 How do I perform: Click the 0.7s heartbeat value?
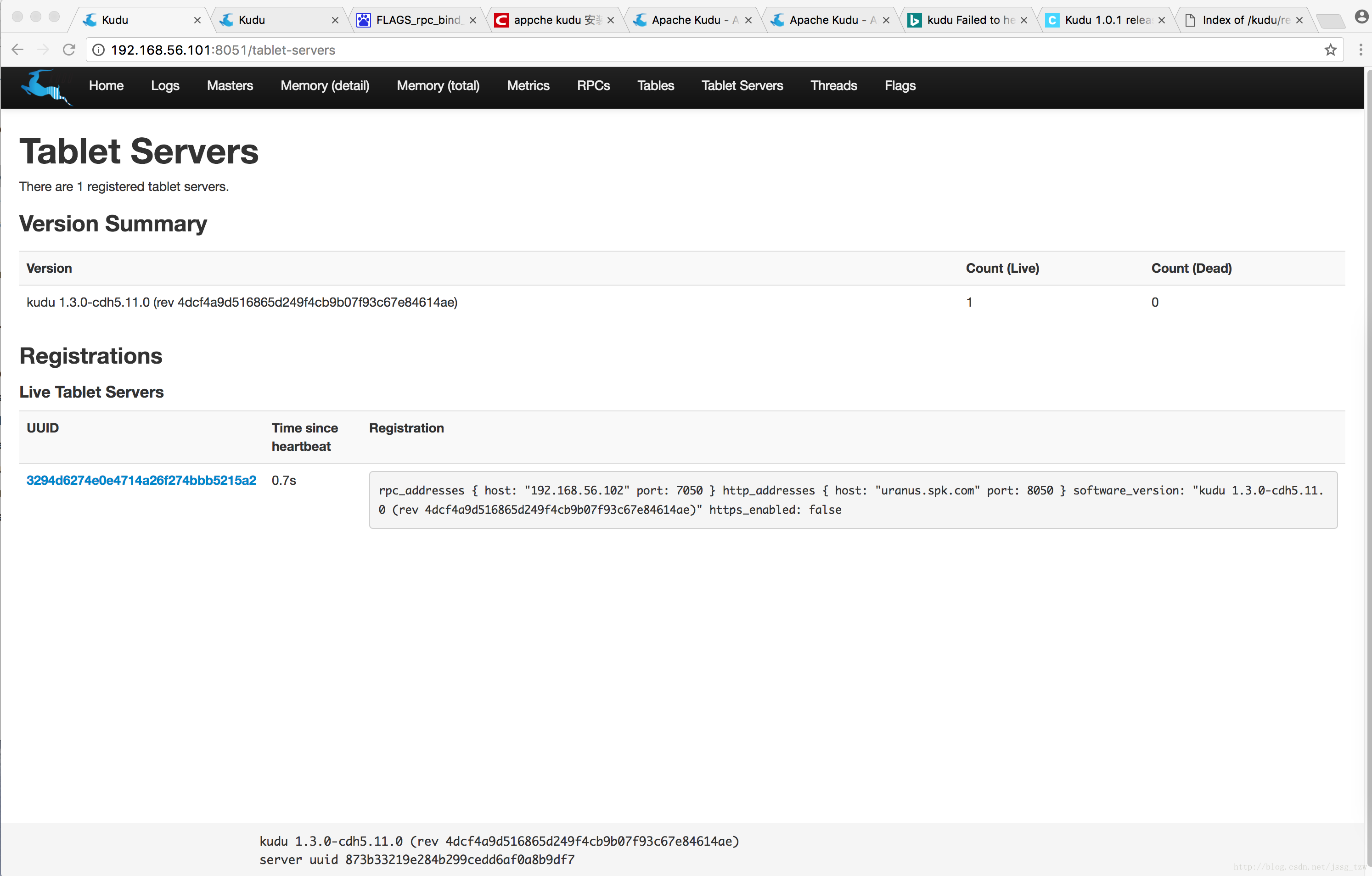tap(284, 480)
